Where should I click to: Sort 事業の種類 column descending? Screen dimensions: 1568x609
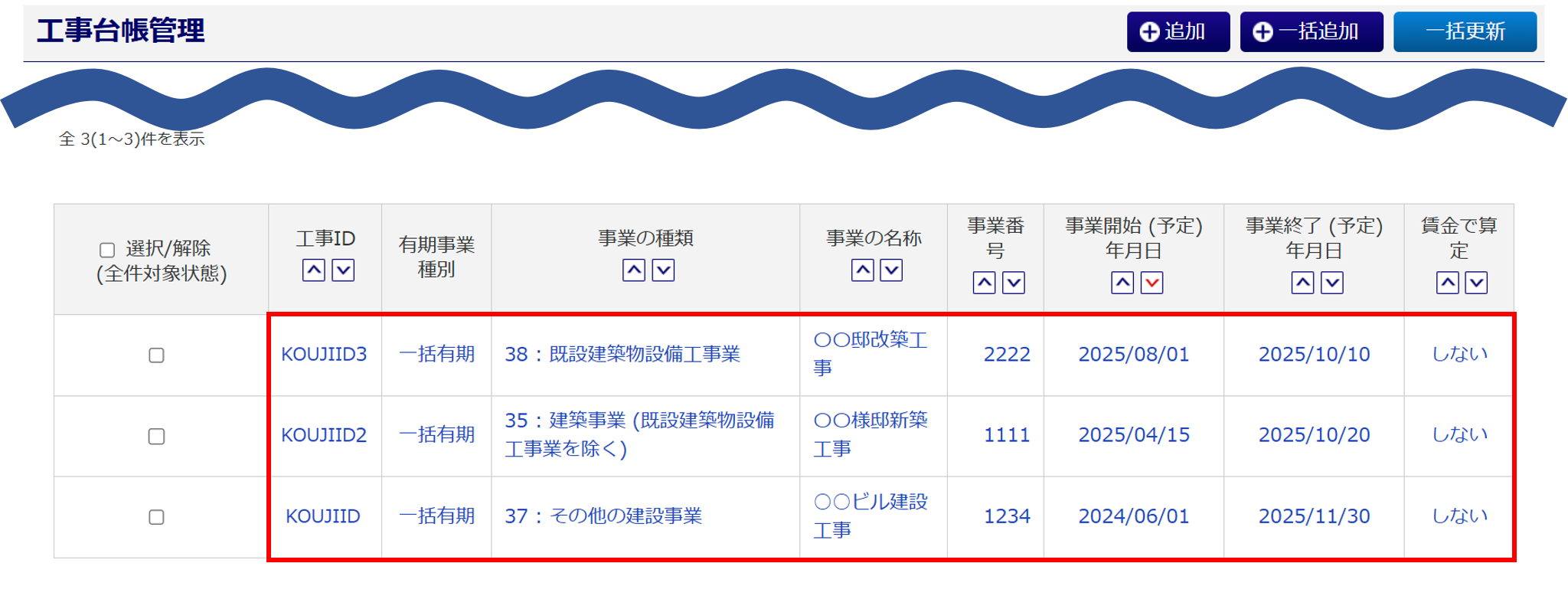pyautogui.click(x=663, y=270)
